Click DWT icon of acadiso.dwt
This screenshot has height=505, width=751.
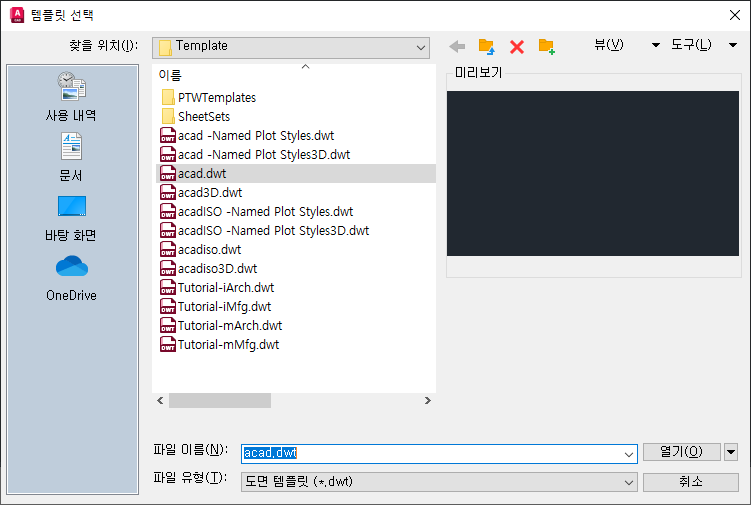168,249
